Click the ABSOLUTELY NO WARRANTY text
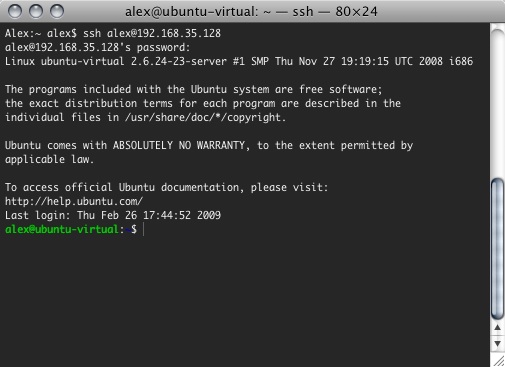 coord(179,145)
